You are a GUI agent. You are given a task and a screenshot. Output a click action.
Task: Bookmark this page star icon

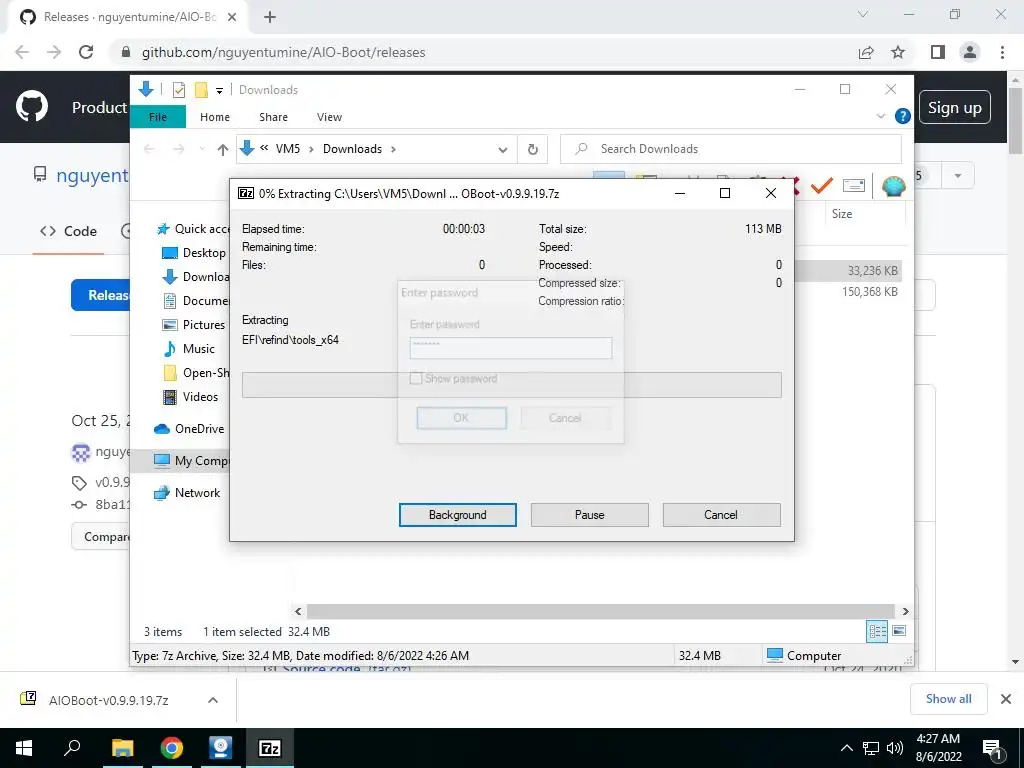point(898,52)
